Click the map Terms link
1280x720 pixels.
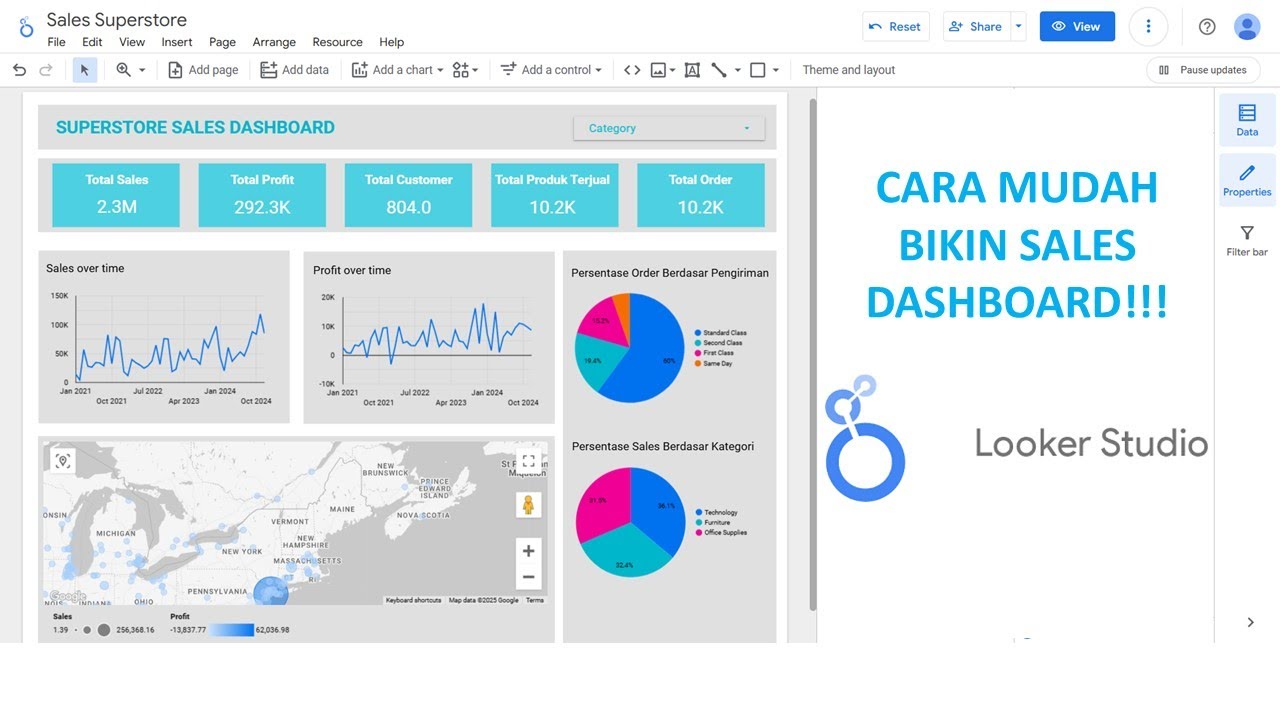pyautogui.click(x=535, y=600)
